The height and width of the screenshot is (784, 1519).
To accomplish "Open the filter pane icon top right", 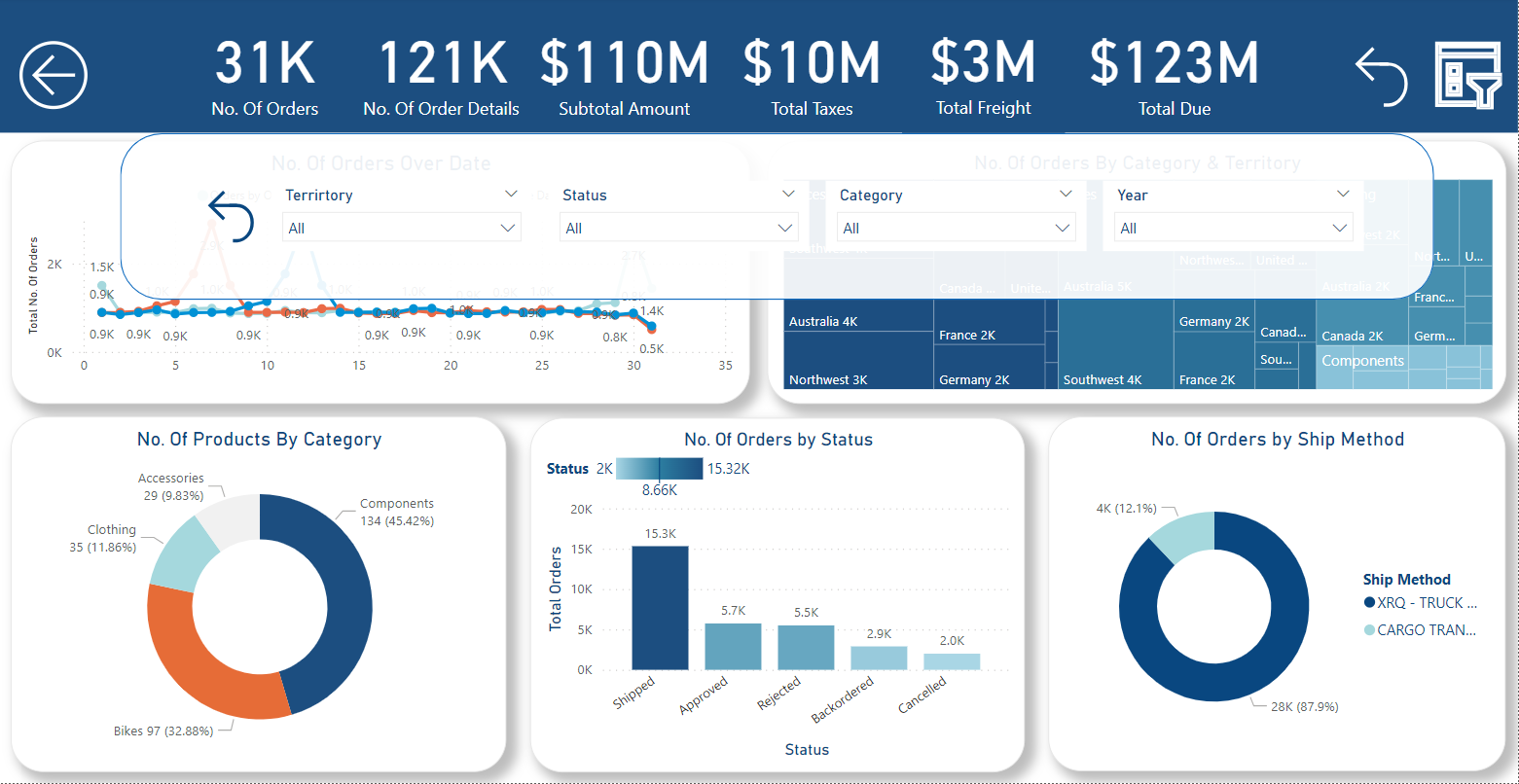I will (x=1467, y=73).
